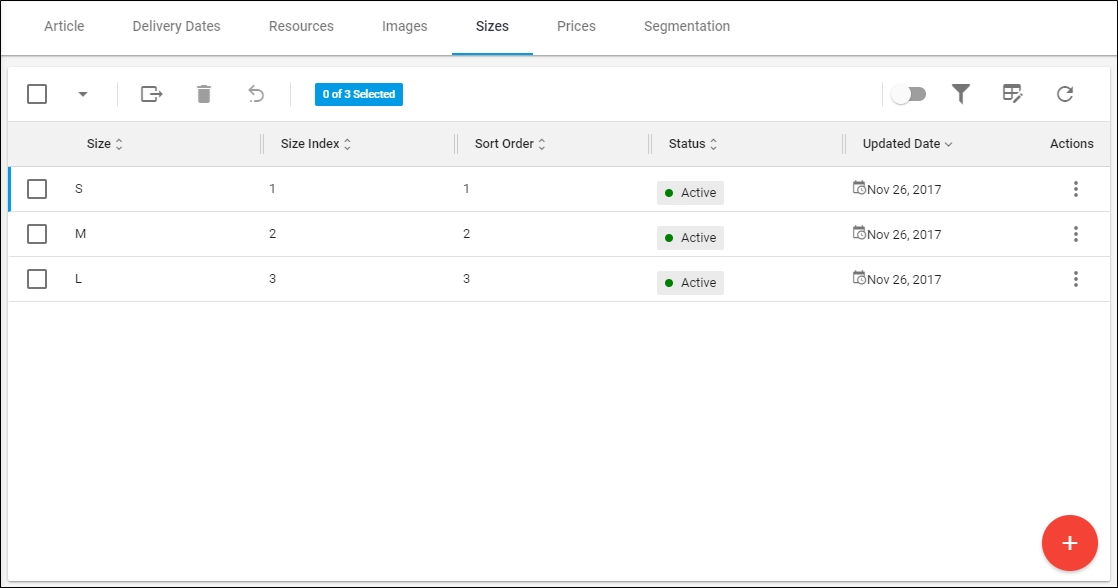Open the Segmentation tab

pos(687,26)
